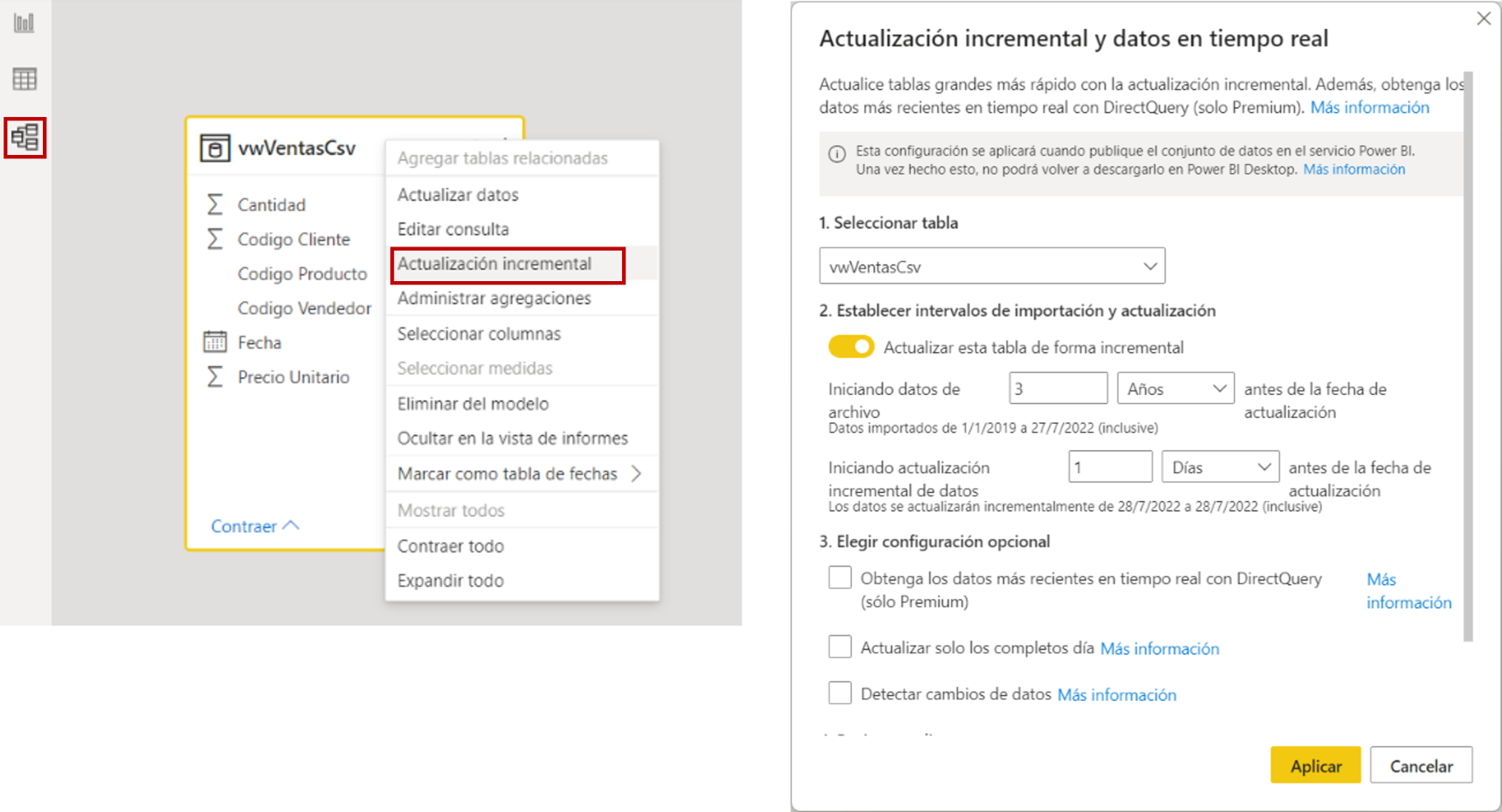Click the sum icon beside Cantidad
1502x812 pixels.
(x=214, y=204)
